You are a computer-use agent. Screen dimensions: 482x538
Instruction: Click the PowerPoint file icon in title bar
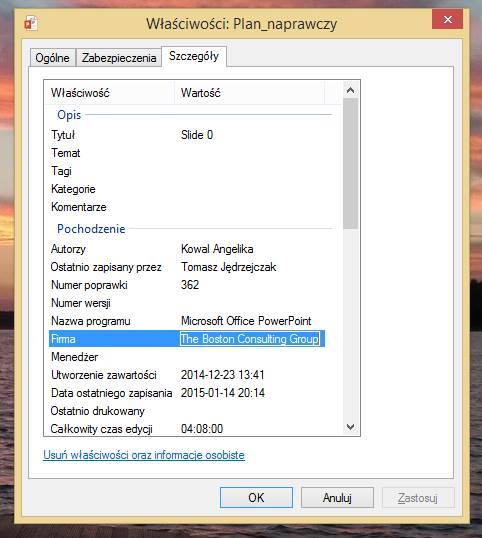[x=31, y=24]
